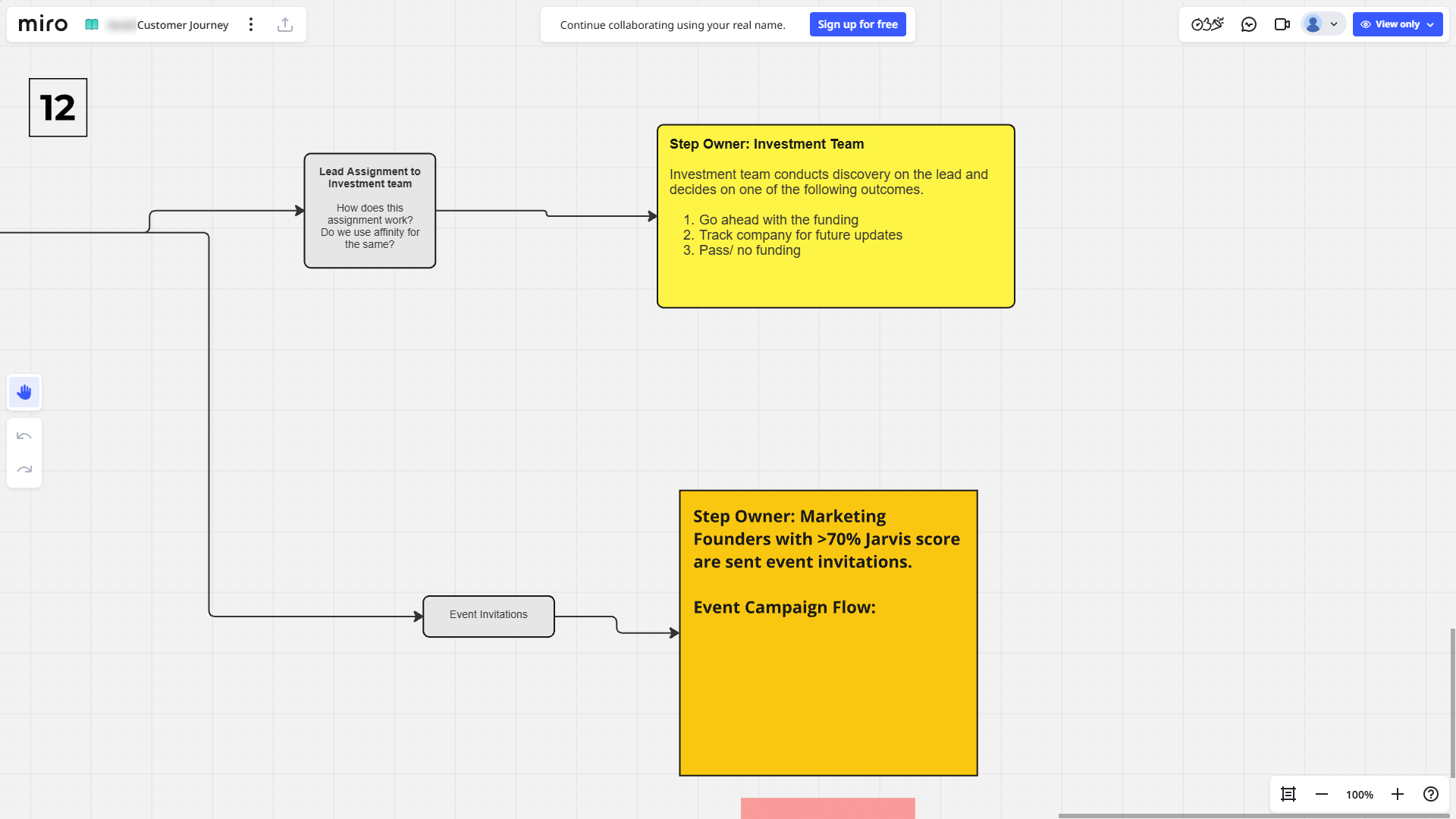Viewport: 1456px width, 819px height.
Task: Zoom in with the plus button
Action: coord(1398,794)
